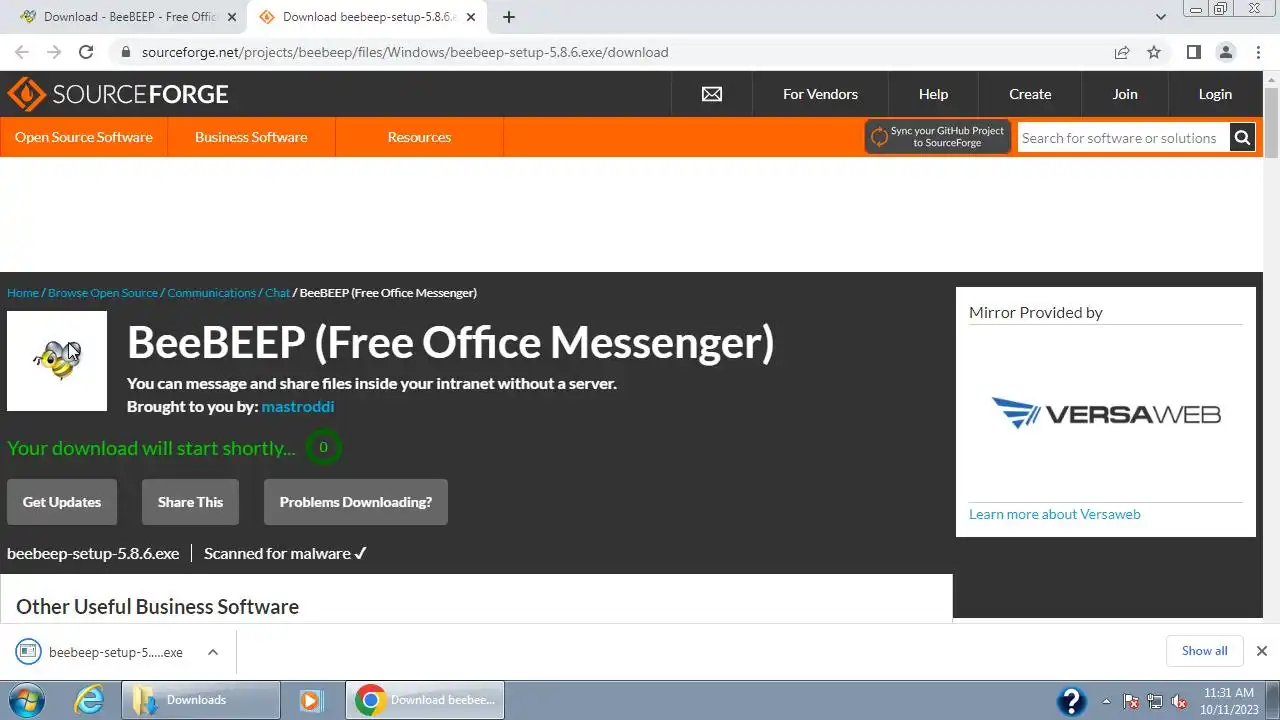Click the Chat breadcrumb link
Screen dimensions: 1280x720
277,293
